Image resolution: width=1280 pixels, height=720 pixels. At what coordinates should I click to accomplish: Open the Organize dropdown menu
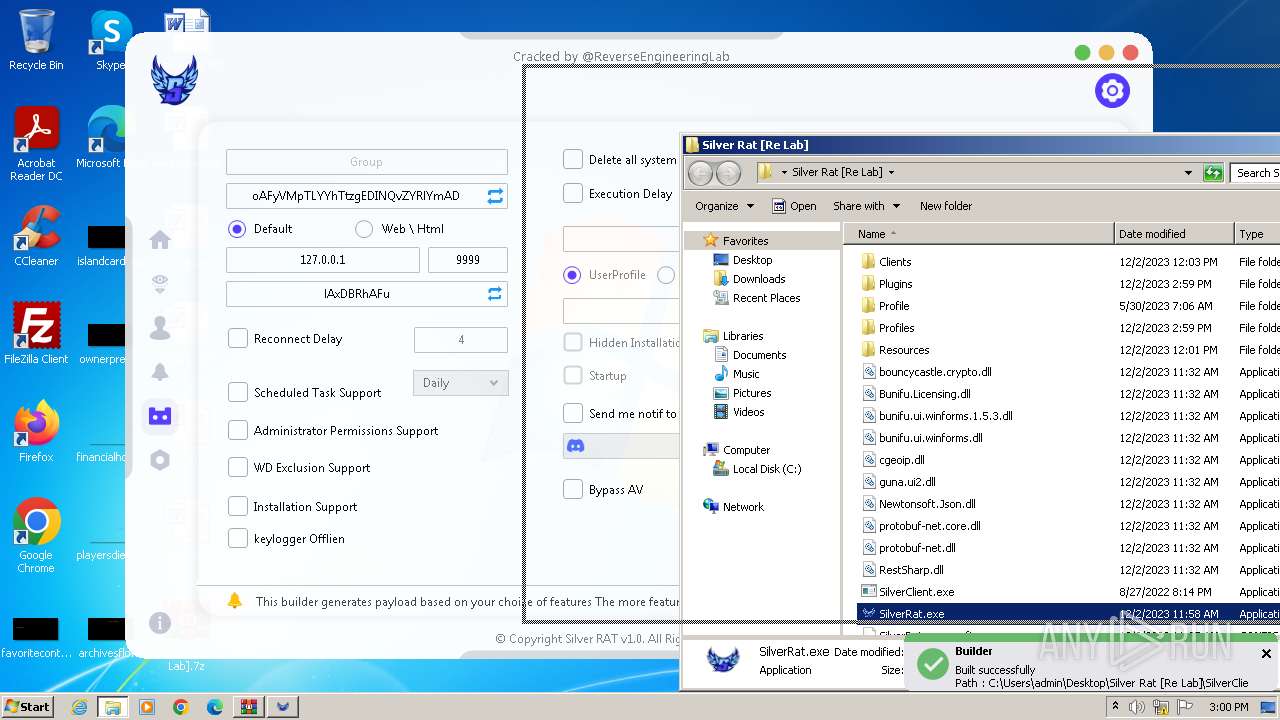coord(724,206)
